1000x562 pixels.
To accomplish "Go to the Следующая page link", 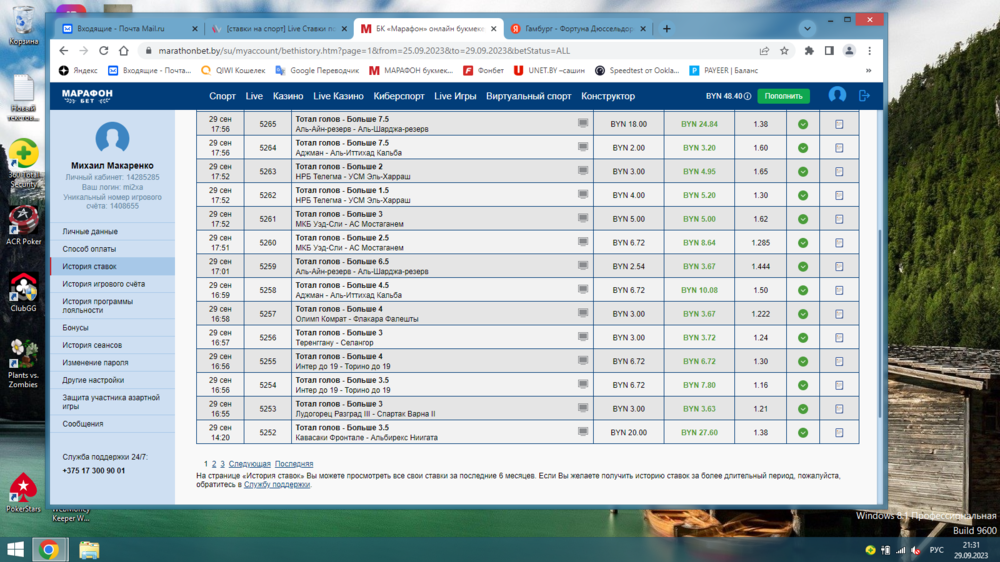I will tap(249, 464).
